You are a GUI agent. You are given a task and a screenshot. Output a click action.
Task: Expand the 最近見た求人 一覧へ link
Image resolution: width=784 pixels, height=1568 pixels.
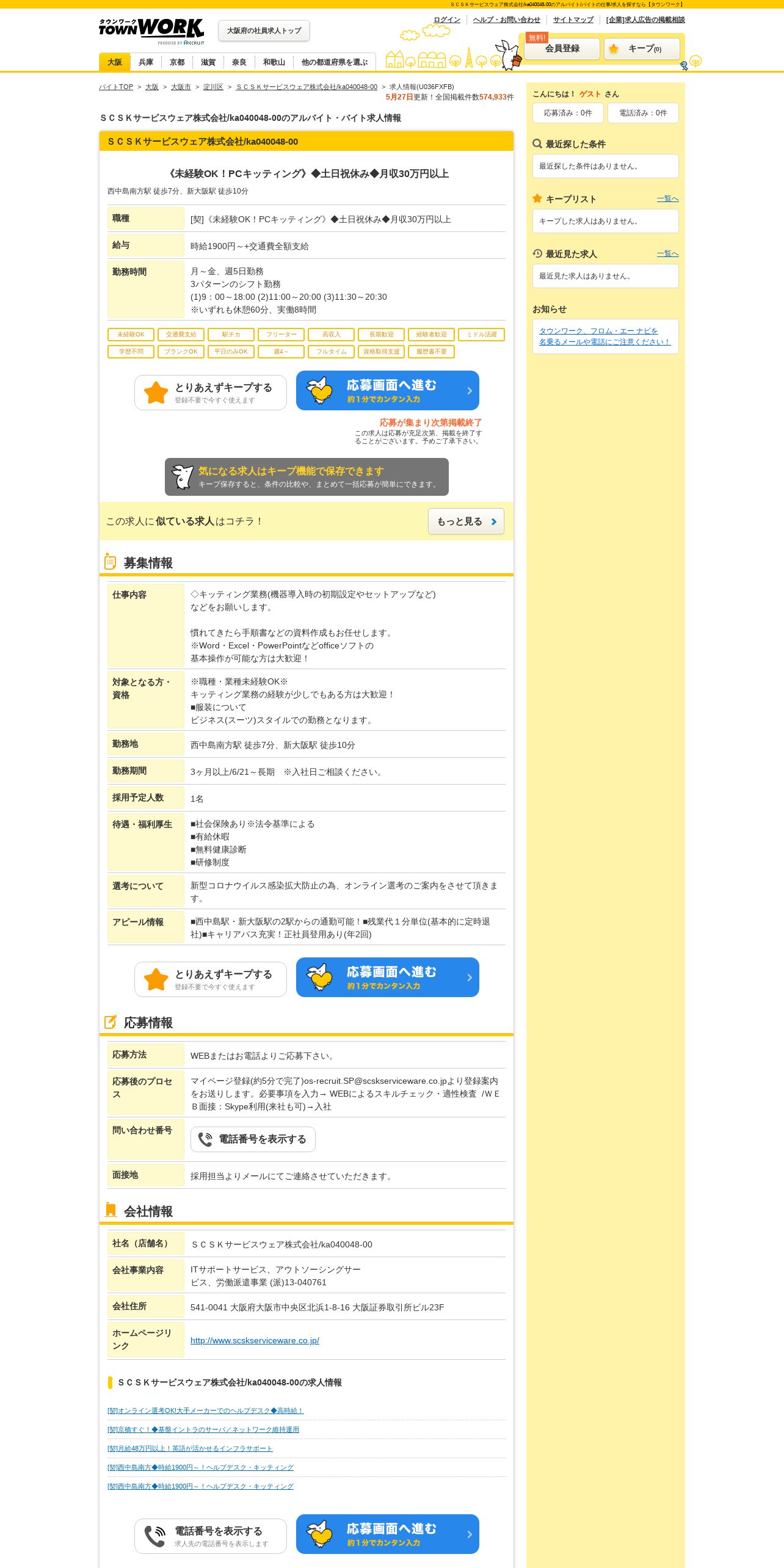667,253
